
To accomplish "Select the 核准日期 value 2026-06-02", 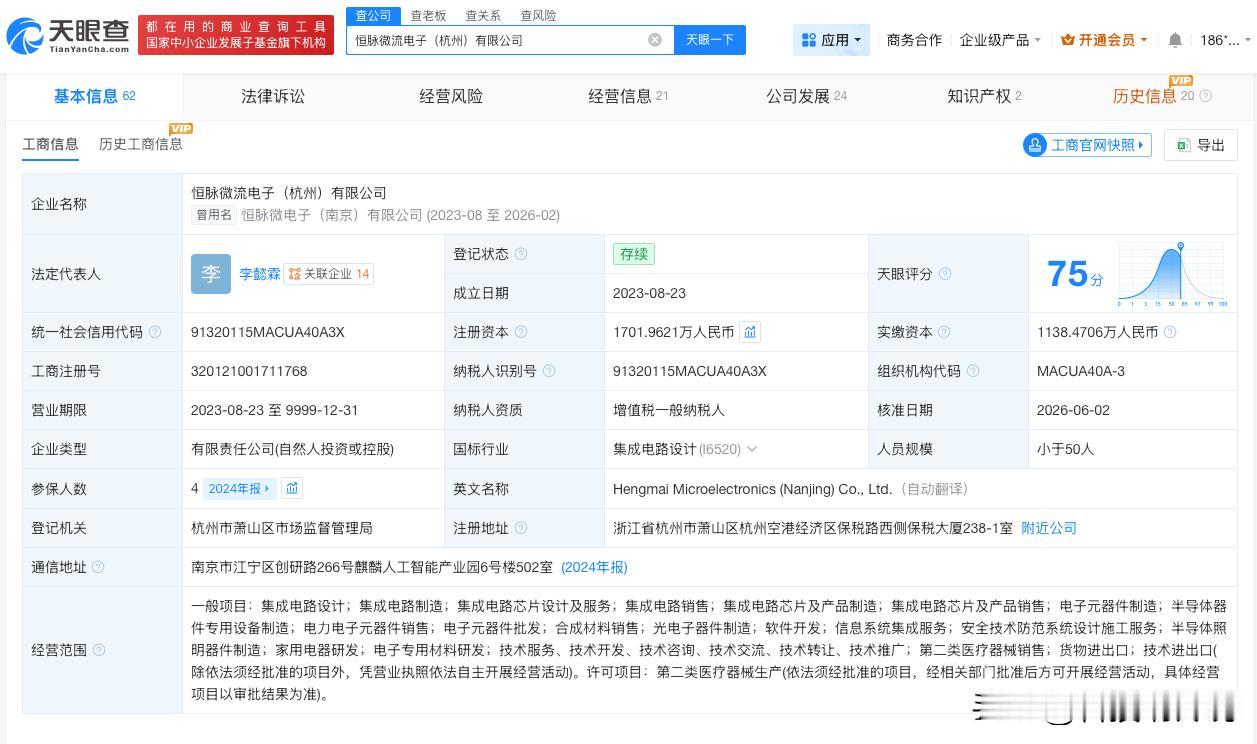I will (1073, 410).
